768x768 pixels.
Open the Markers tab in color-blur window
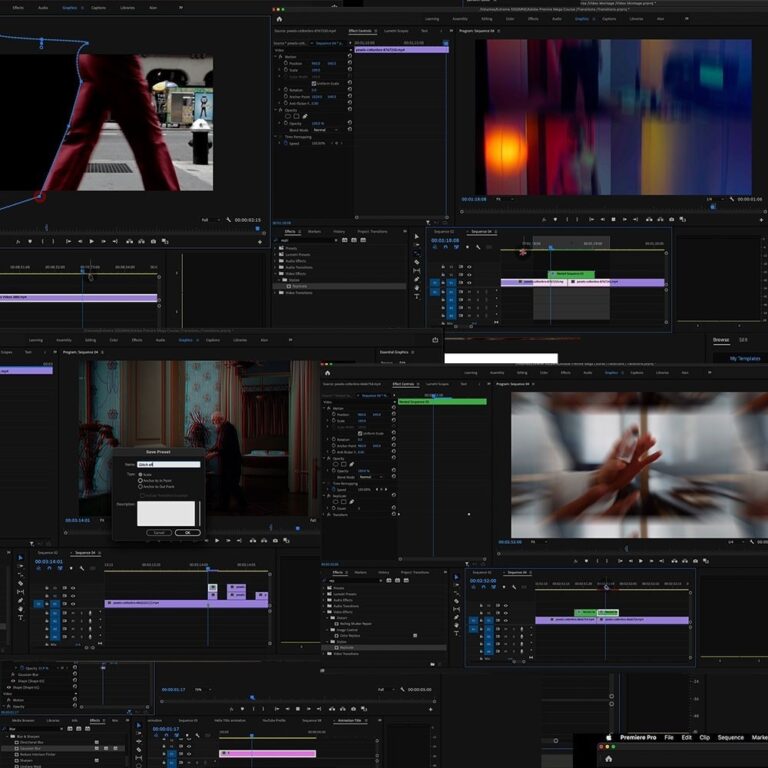pyautogui.click(x=314, y=231)
